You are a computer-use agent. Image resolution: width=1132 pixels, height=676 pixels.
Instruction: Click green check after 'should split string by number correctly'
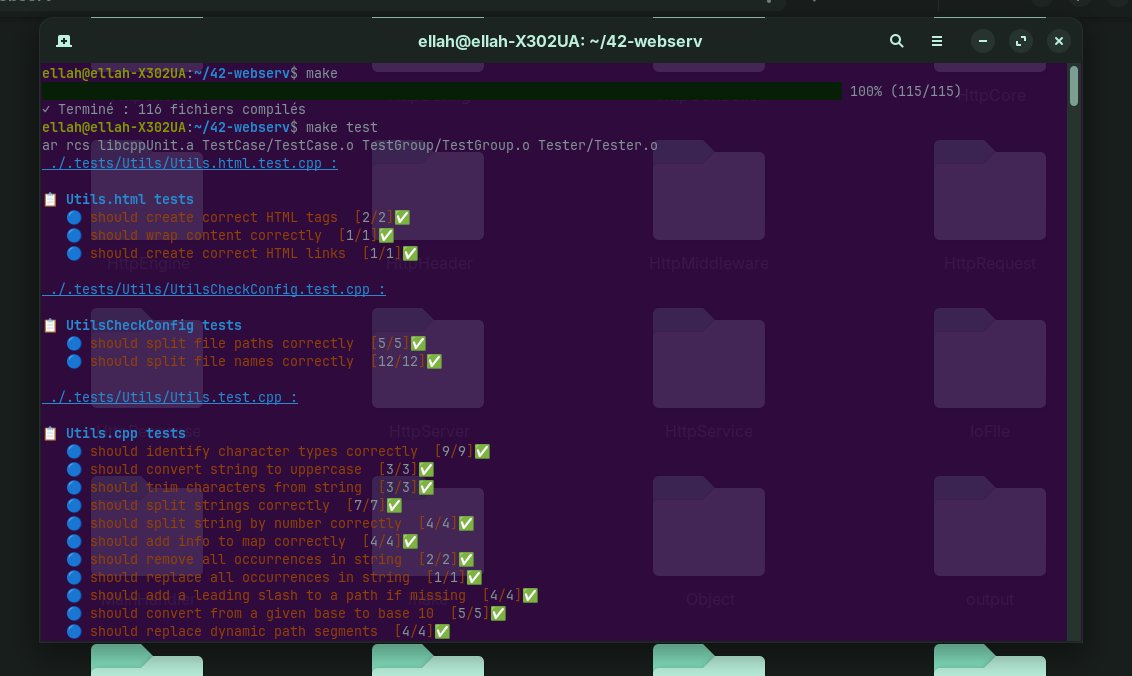(466, 524)
